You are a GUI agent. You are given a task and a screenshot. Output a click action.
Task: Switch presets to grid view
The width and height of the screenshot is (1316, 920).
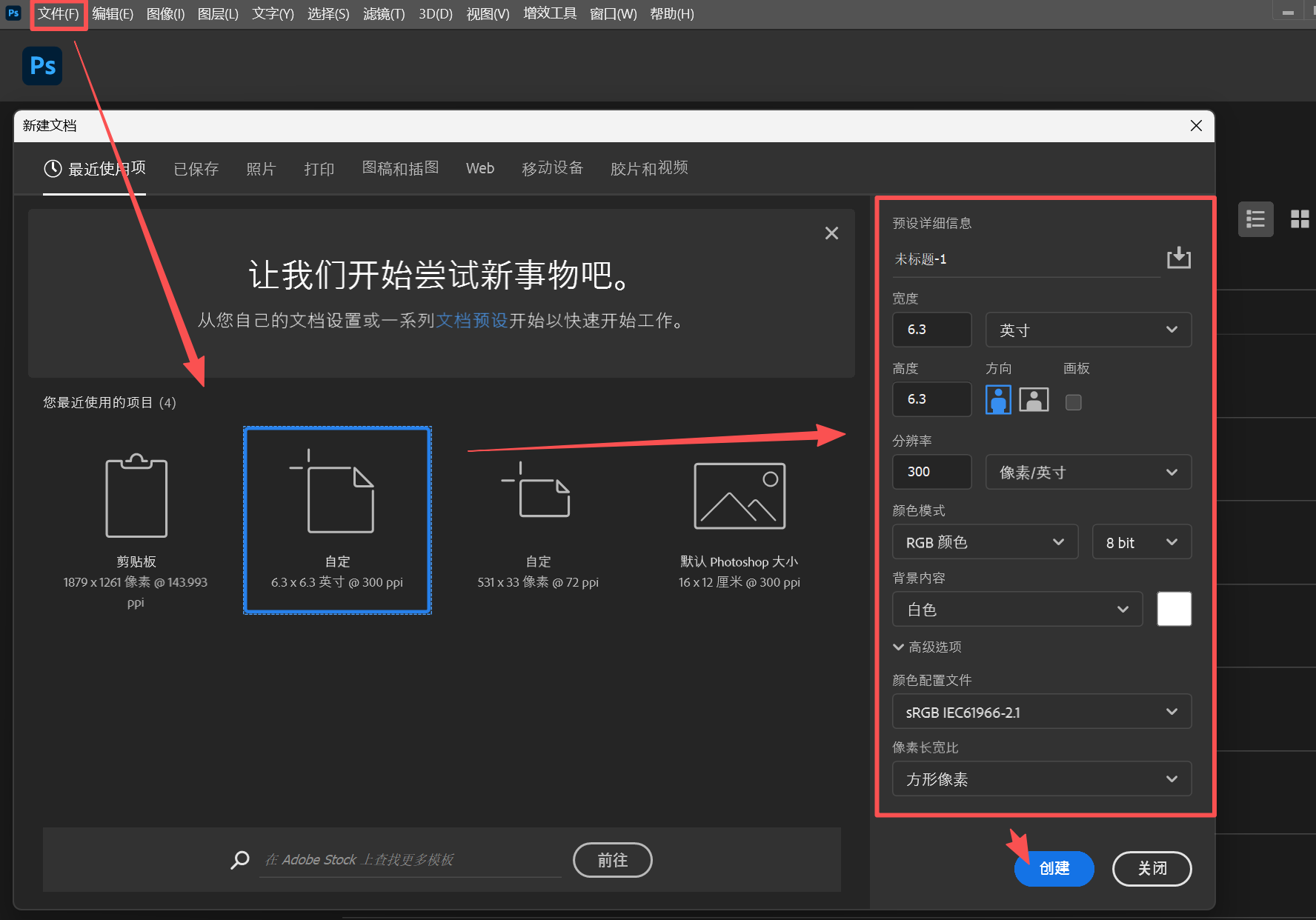click(1300, 219)
